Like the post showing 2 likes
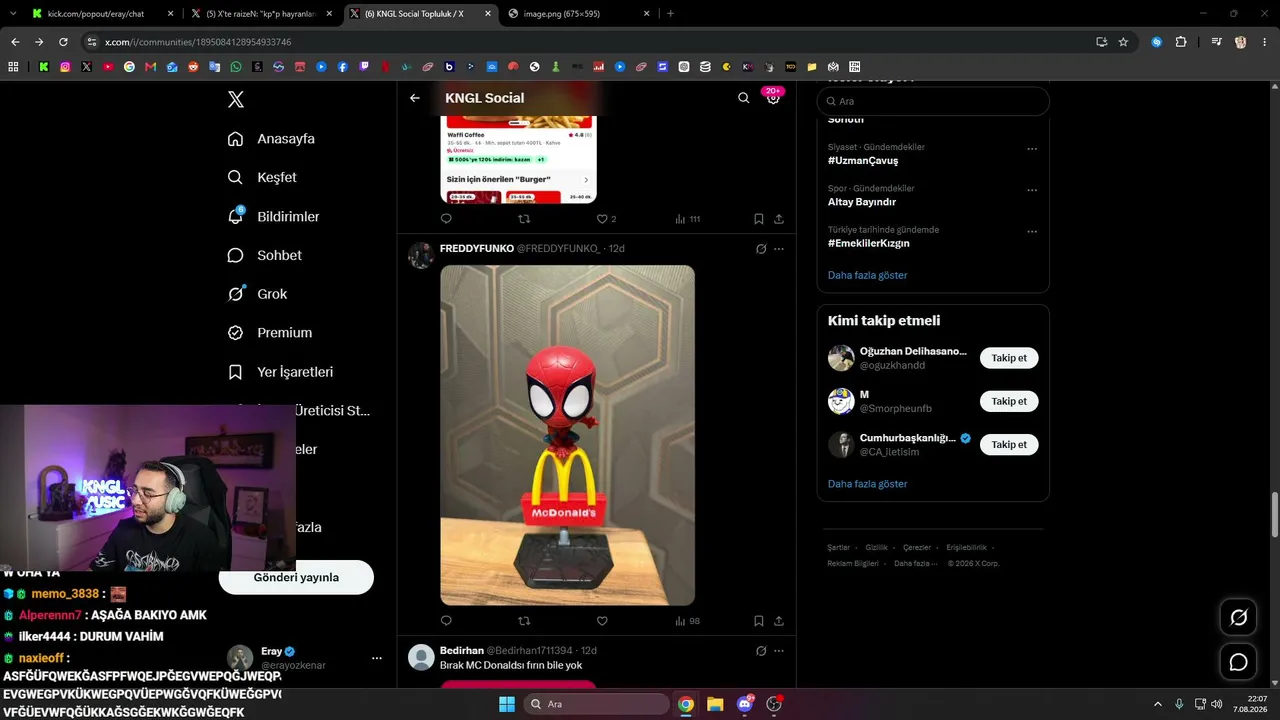 point(606,219)
